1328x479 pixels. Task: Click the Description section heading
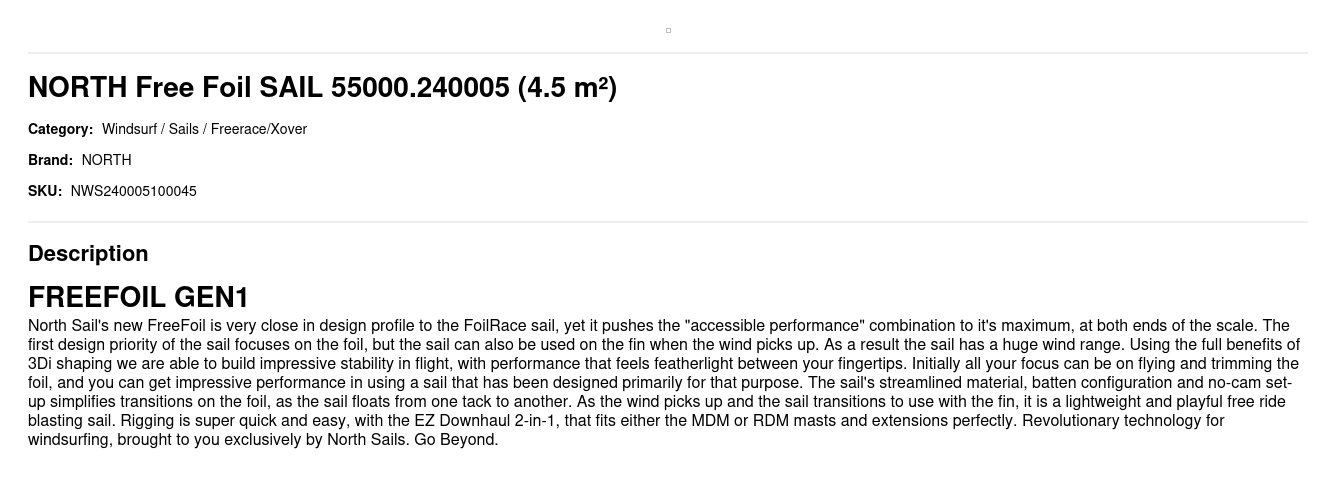point(88,254)
